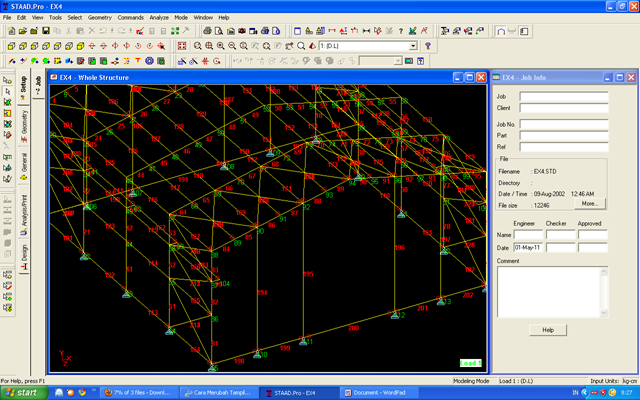This screenshot has width=640, height=400.
Task: Click the rotate-up red arrow icon
Action: pyautogui.click(x=92, y=46)
